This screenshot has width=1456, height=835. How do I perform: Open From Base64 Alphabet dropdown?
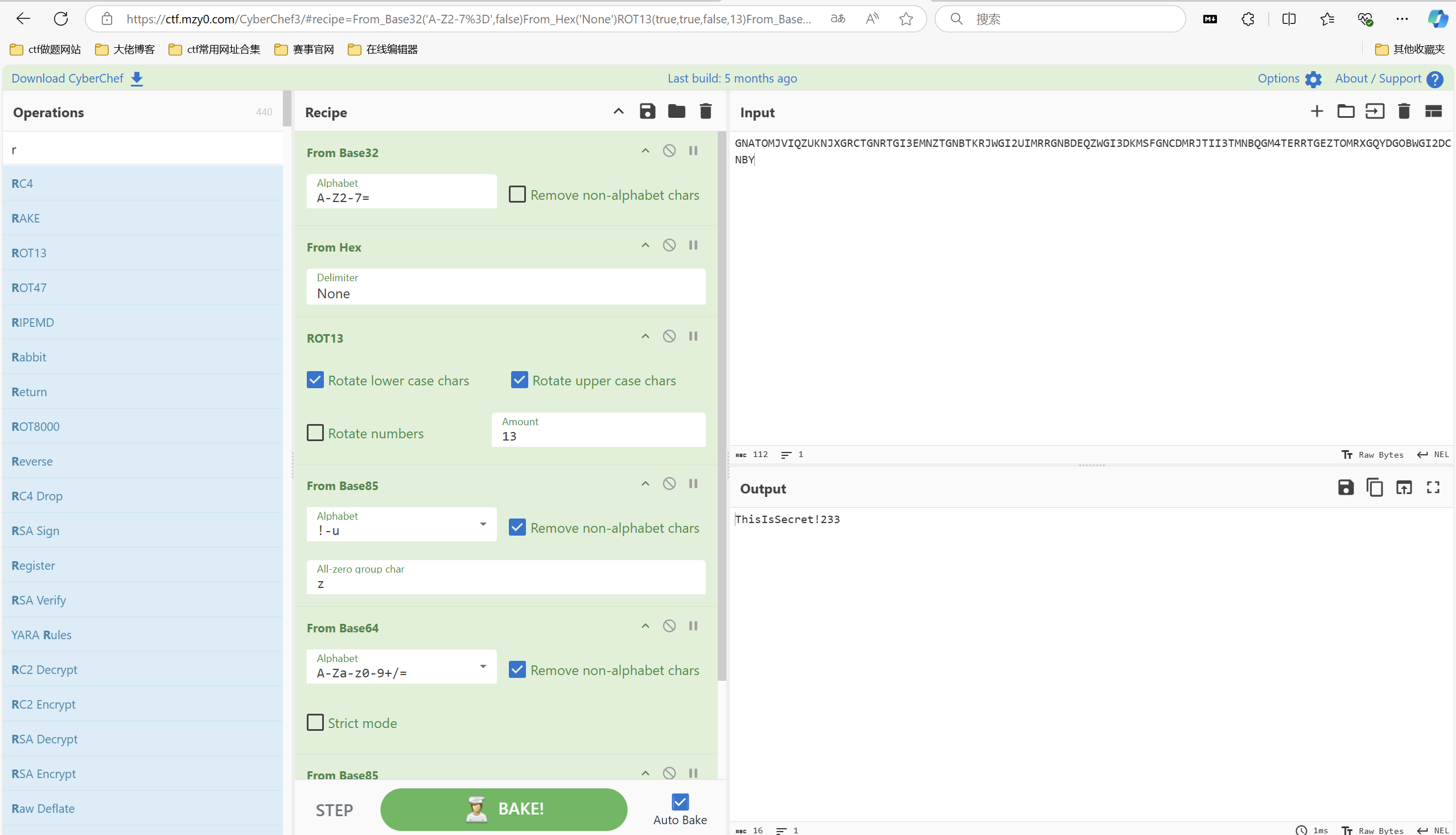(x=483, y=667)
